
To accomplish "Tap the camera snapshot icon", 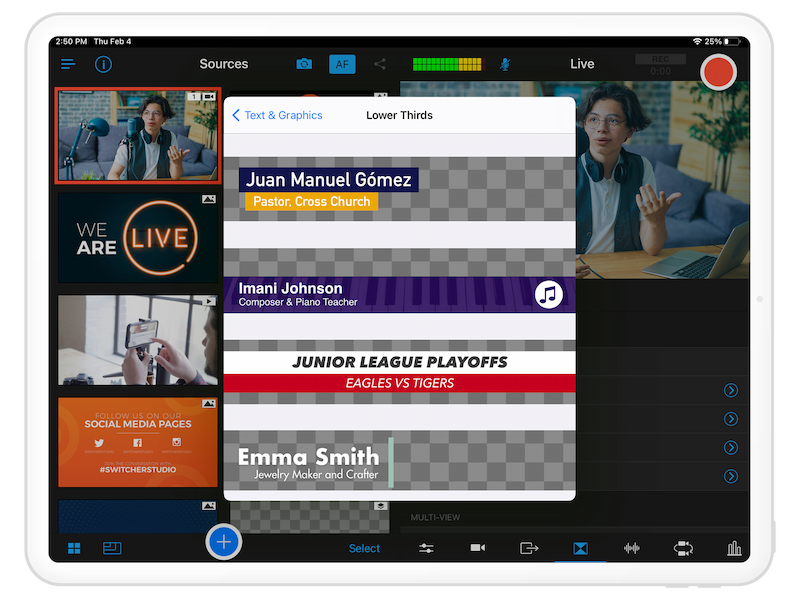I will pos(304,64).
